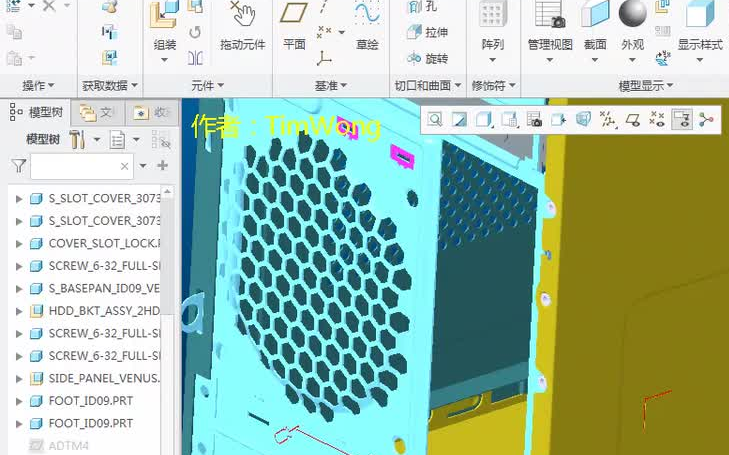Switch to the 模型树 tab
Viewport: 729px width, 455px height.
click(x=37, y=112)
